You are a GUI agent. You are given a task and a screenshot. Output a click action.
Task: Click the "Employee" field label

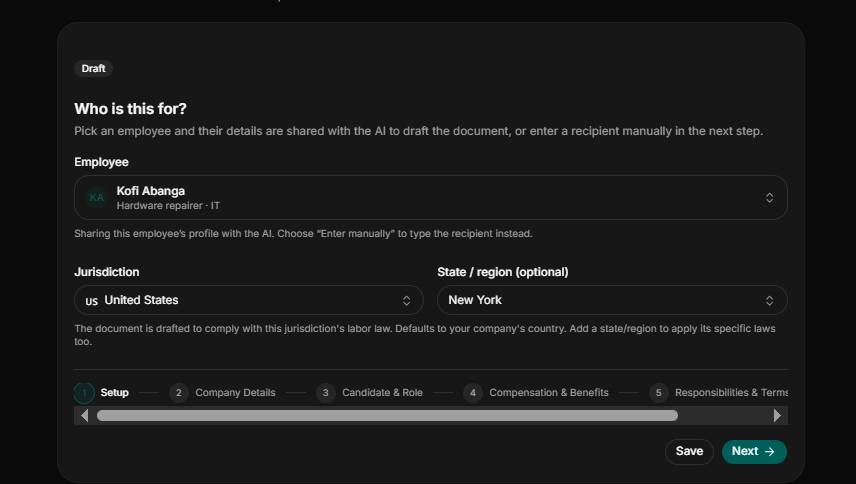(x=102, y=163)
